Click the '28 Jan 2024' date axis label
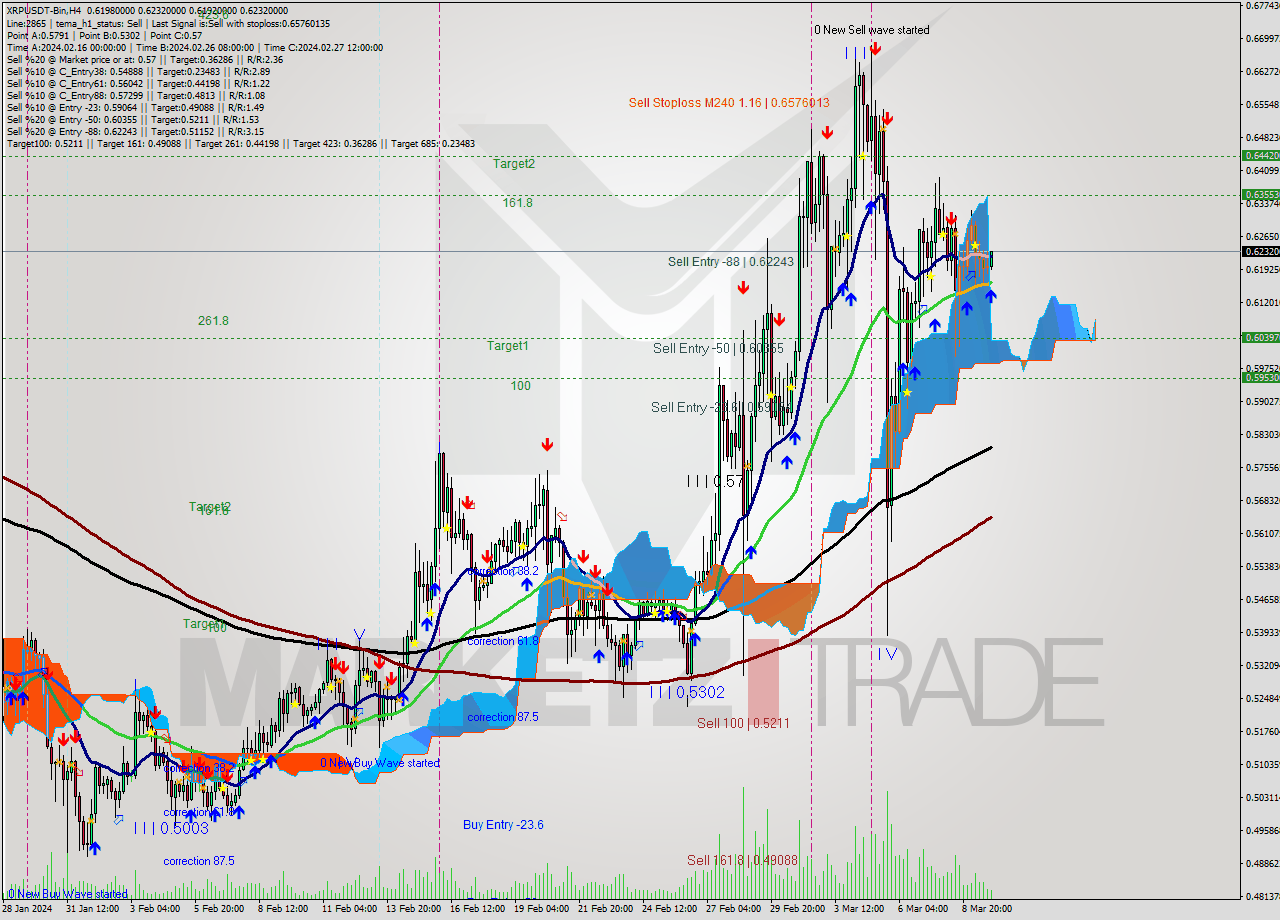1280x920 pixels. click(x=28, y=909)
